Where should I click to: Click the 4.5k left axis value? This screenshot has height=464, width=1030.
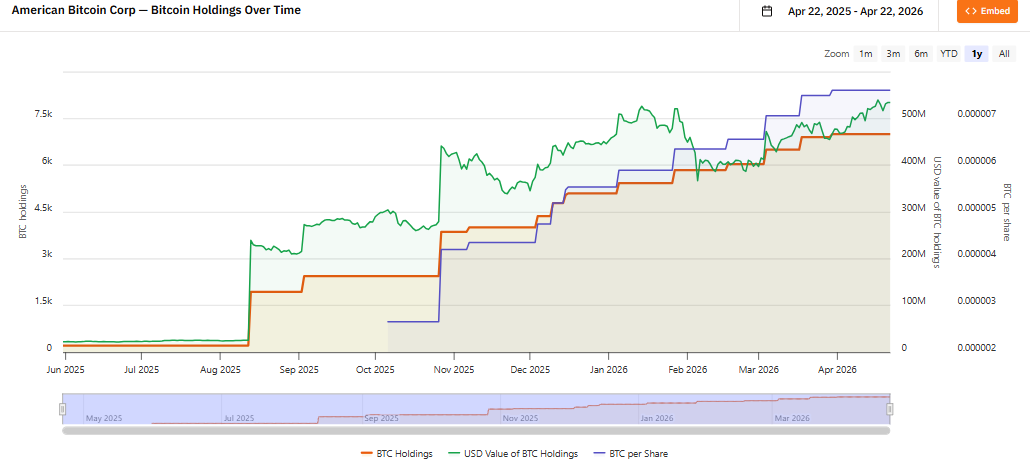point(43,208)
